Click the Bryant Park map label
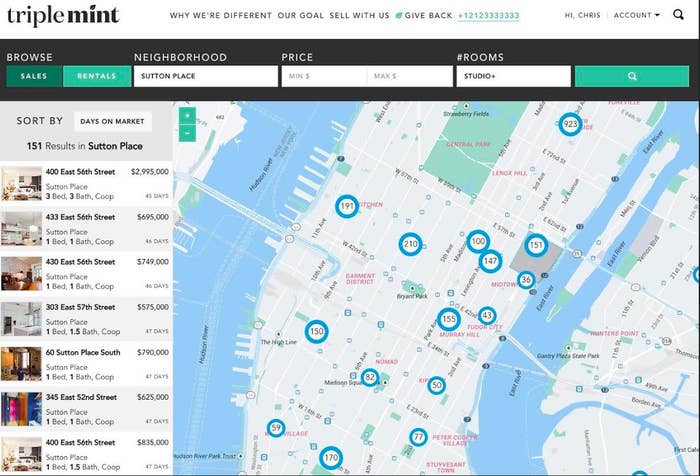Viewport: 700px width, 476px height. pyautogui.click(x=412, y=296)
